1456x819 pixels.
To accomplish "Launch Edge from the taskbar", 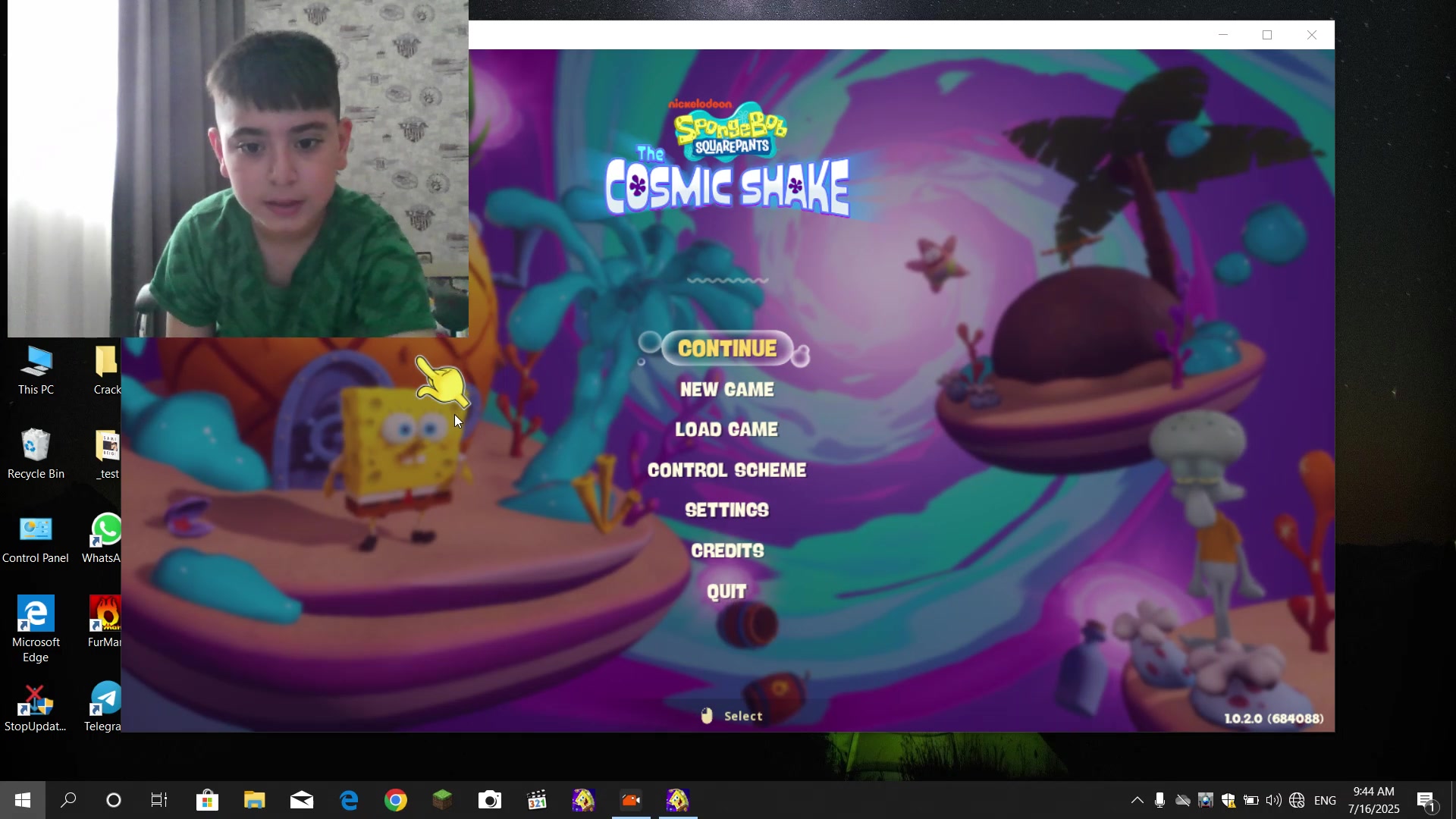I will click(x=348, y=800).
